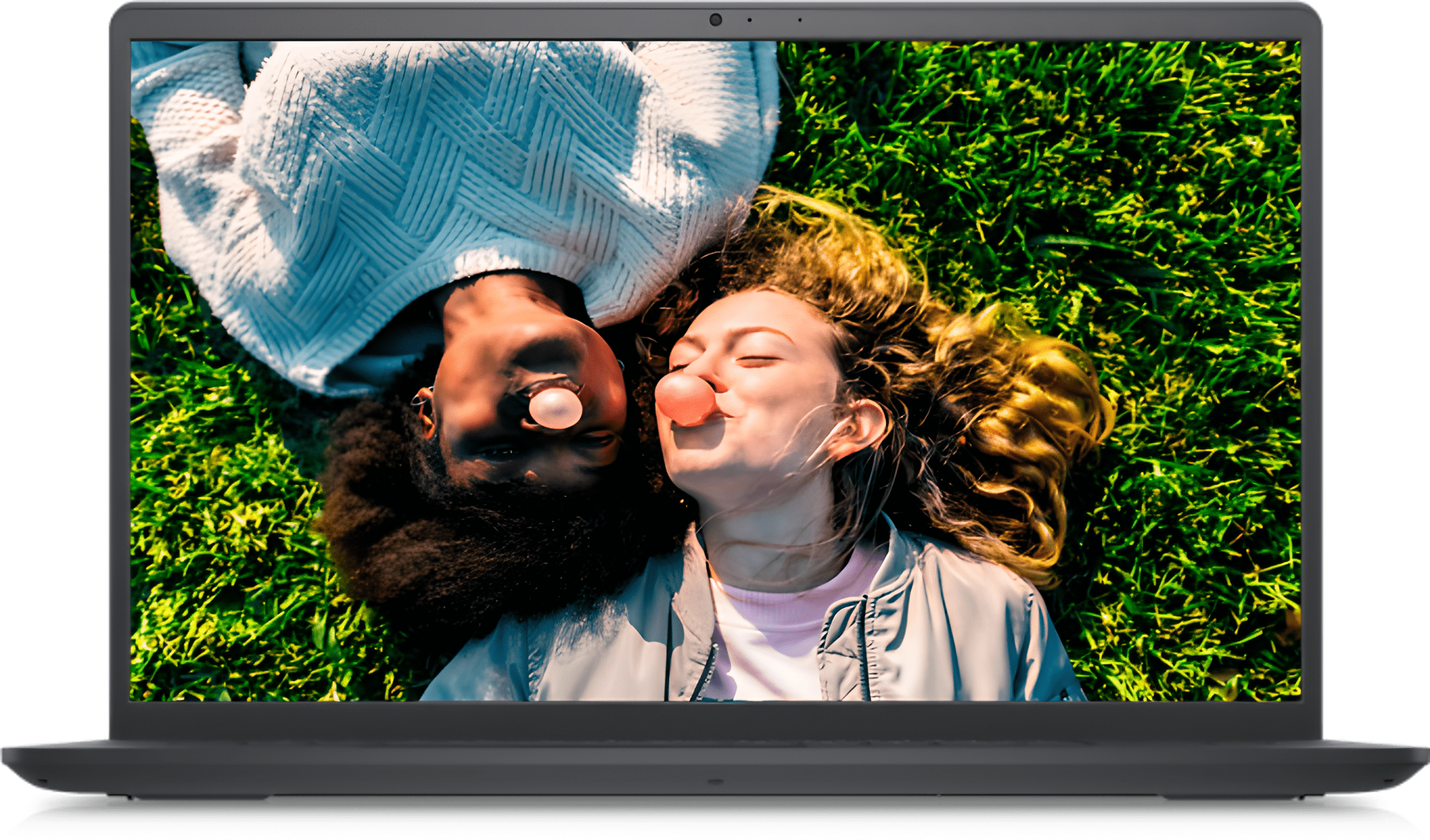
Task: Click the right microphone hole on bezel
Action: tap(800, 20)
